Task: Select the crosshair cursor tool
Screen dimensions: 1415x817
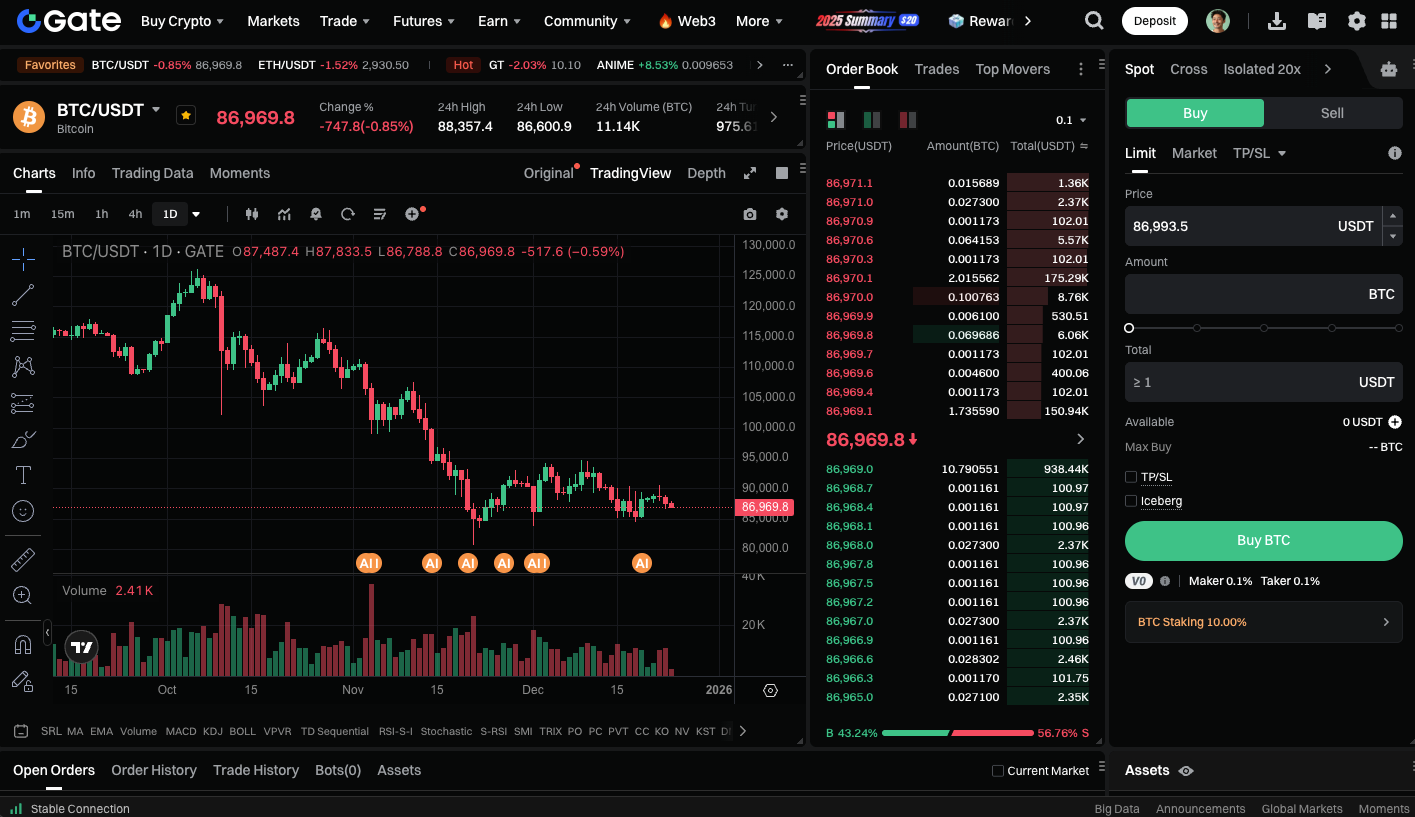Action: [x=23, y=259]
